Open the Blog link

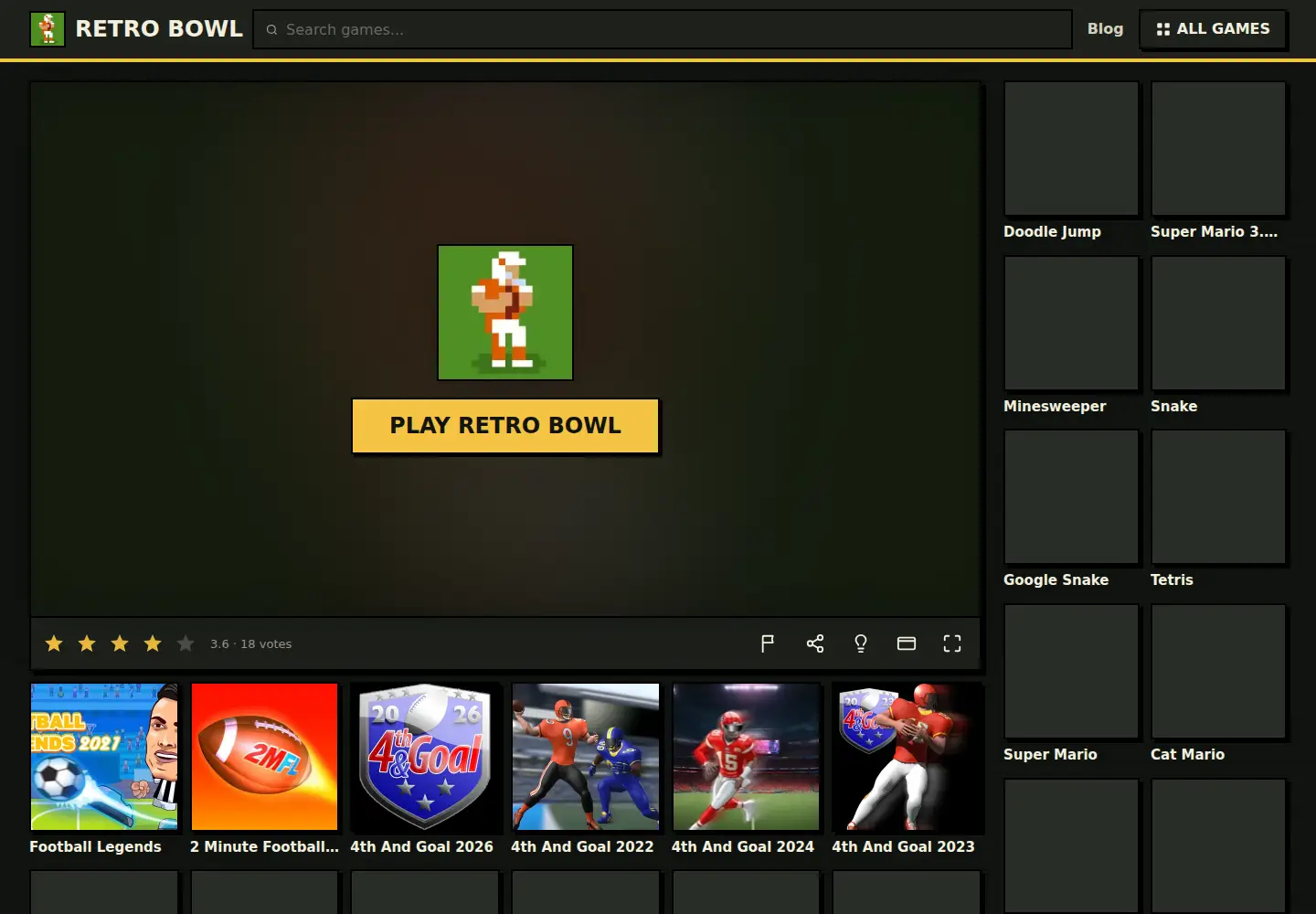click(x=1105, y=29)
